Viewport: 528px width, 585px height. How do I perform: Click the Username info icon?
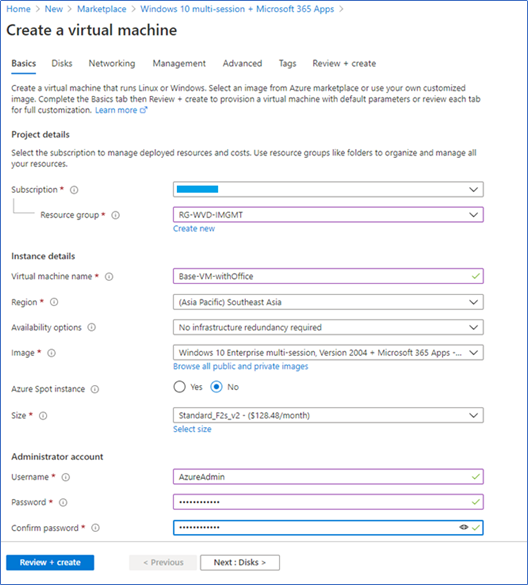click(x=66, y=477)
